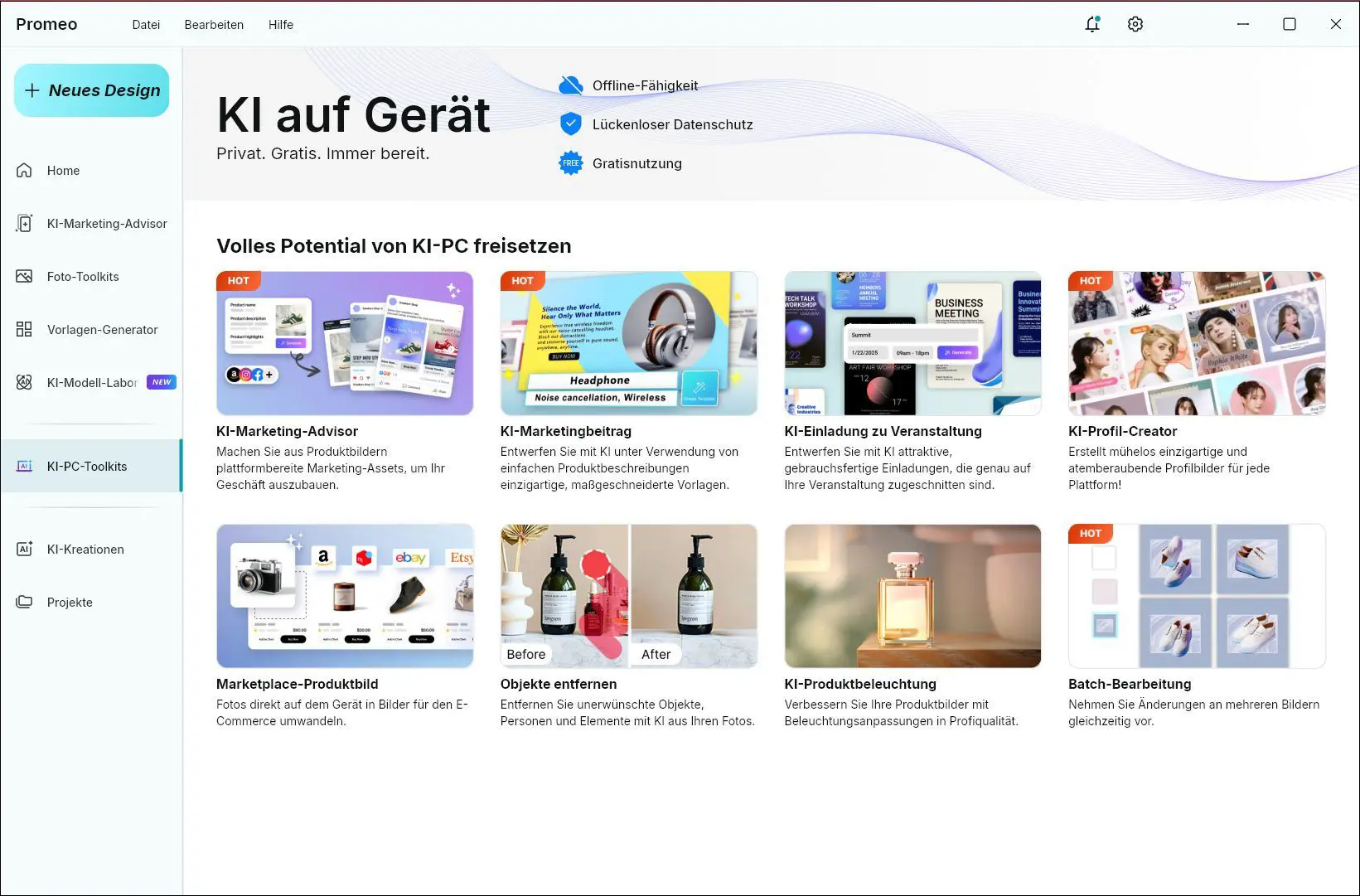Click the Batch-Bearbeitung title link
This screenshot has height=896, width=1360.
pos(1129,684)
